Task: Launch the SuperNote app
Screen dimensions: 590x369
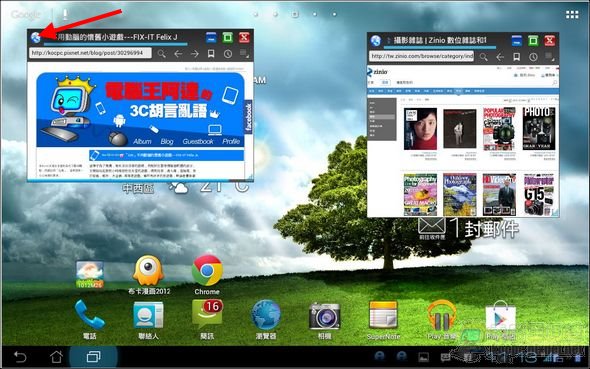Action: pos(383,320)
